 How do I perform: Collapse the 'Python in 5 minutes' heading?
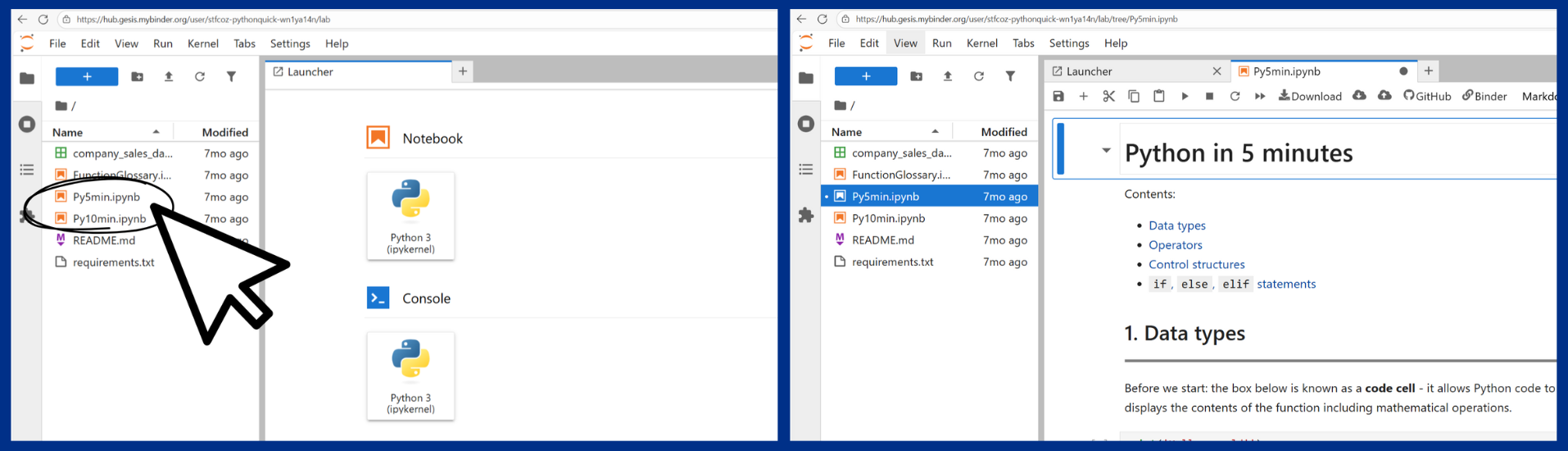click(1106, 151)
